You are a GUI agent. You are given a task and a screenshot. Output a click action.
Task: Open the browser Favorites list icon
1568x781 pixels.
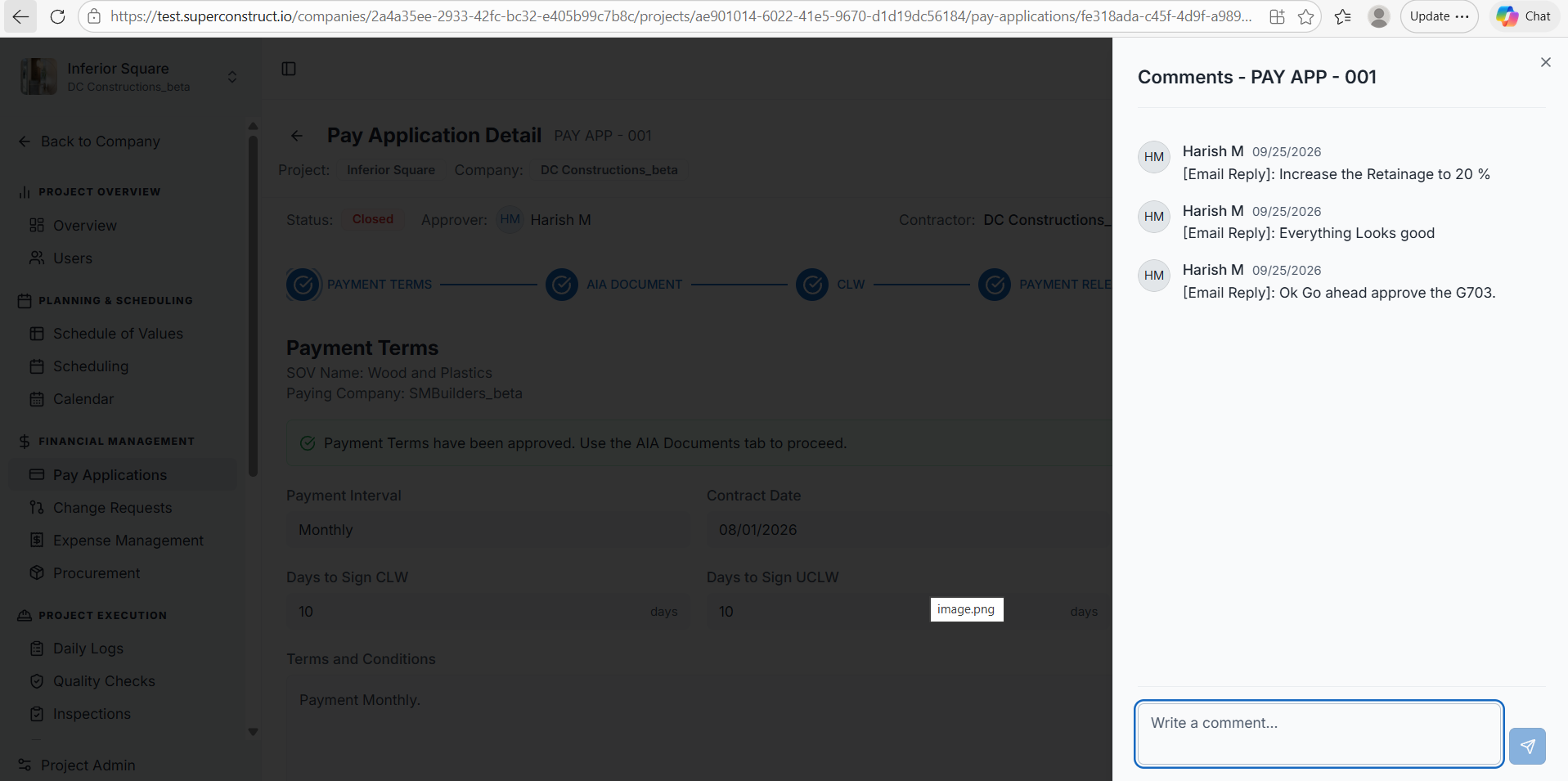(1342, 16)
